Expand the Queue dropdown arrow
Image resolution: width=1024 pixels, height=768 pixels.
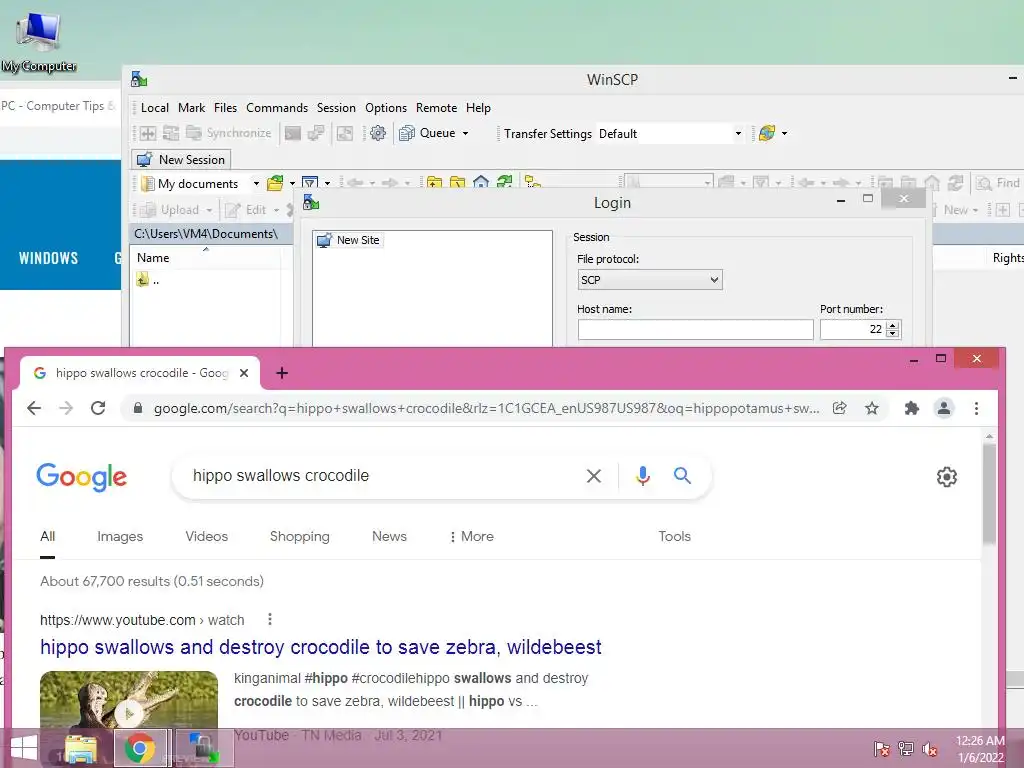click(465, 133)
